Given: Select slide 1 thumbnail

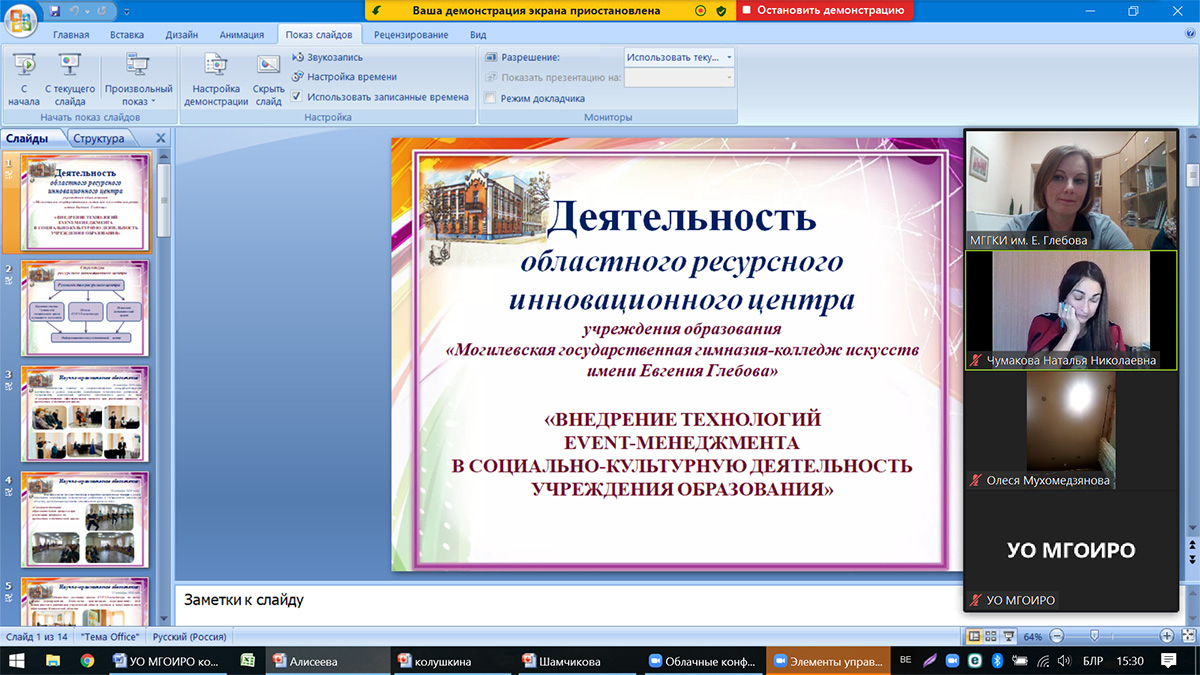Looking at the screenshot, I should click(85, 202).
